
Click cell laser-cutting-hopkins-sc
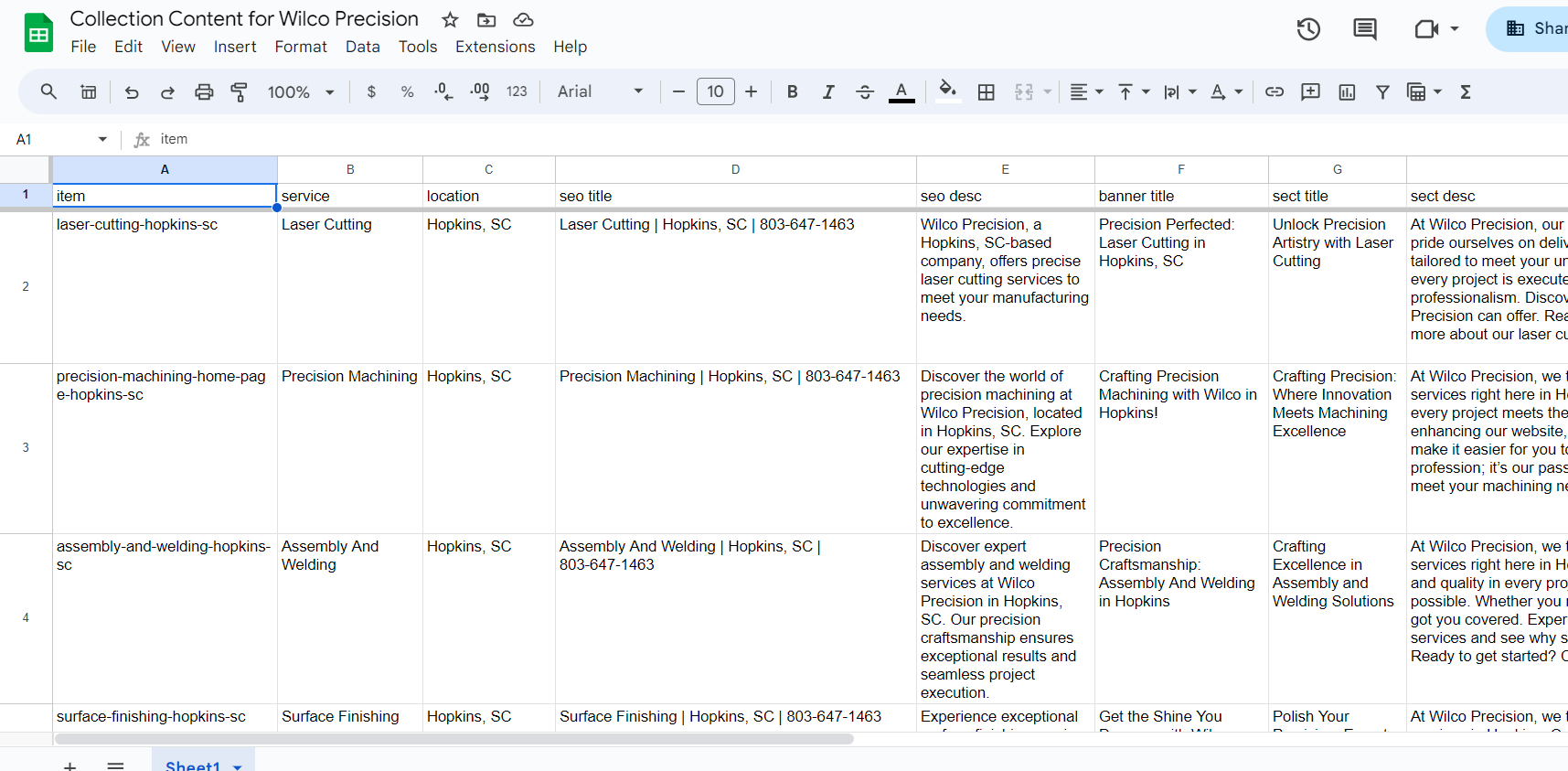[x=165, y=287]
